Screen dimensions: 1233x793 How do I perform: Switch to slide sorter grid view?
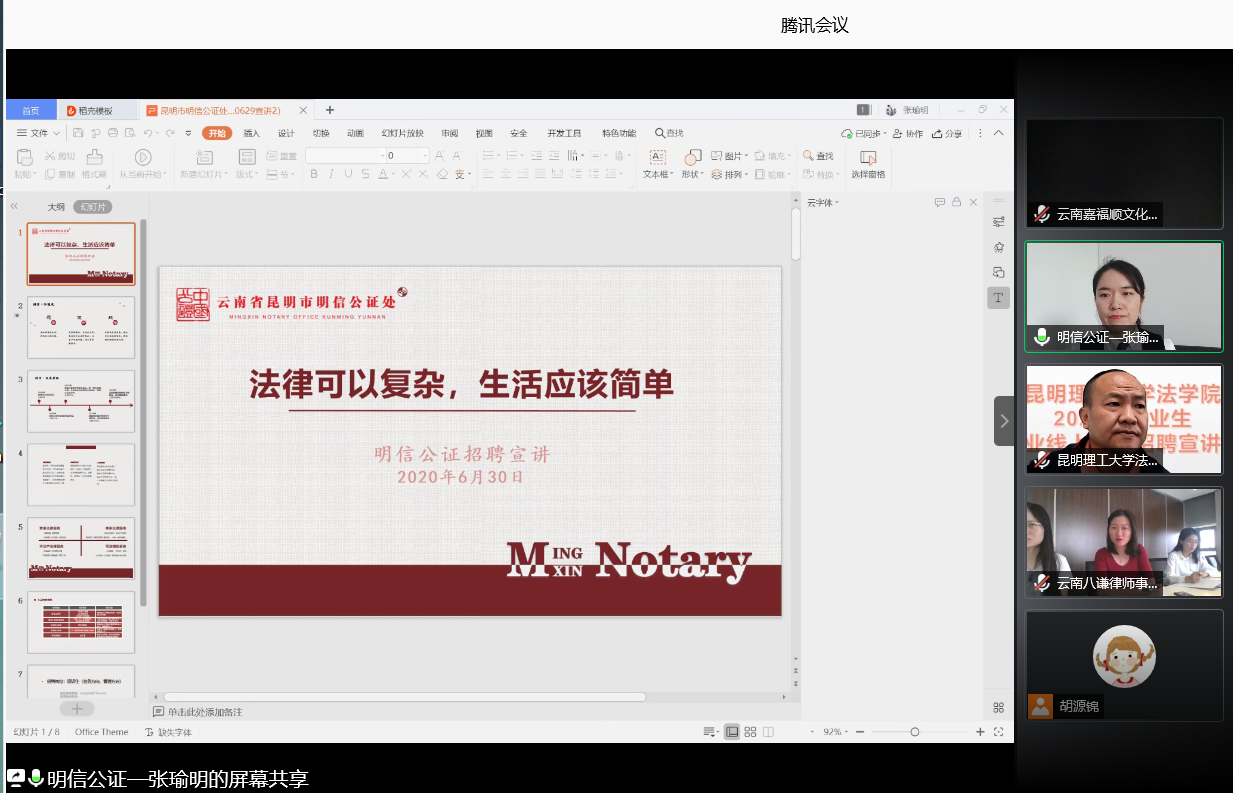coord(750,732)
